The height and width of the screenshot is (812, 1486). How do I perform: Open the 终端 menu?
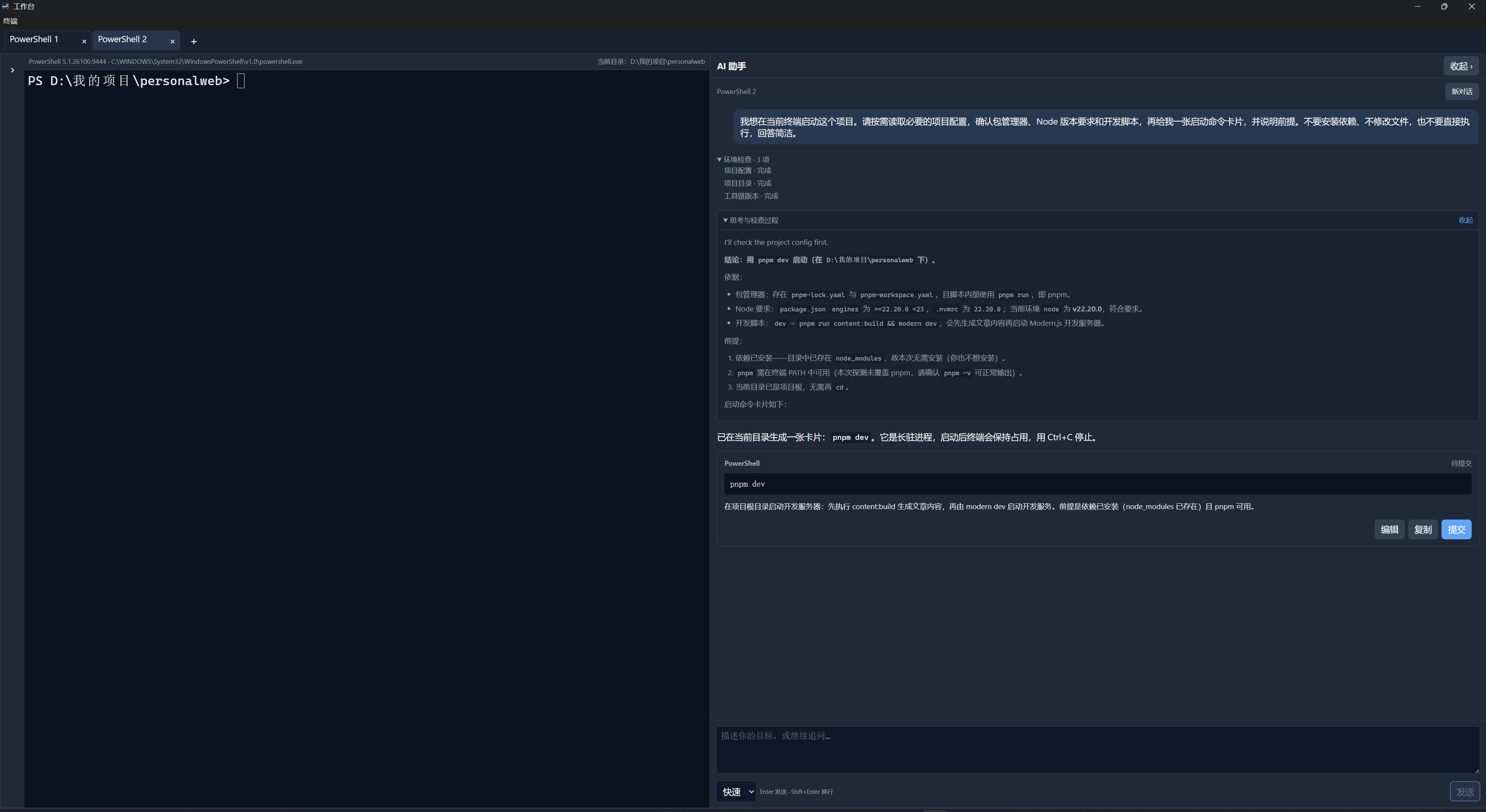tap(10, 21)
